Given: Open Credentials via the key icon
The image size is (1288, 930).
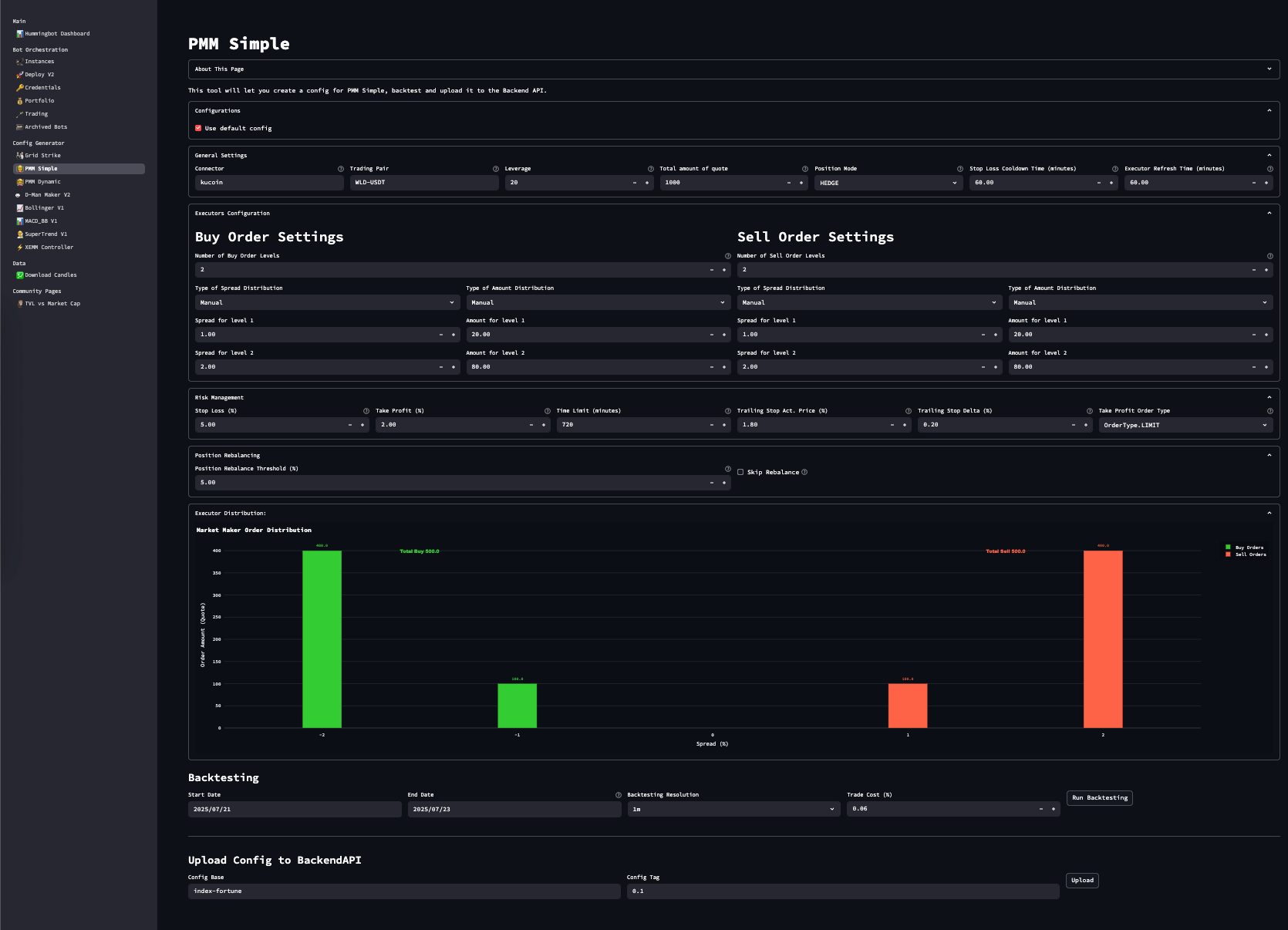Looking at the screenshot, I should coord(19,87).
